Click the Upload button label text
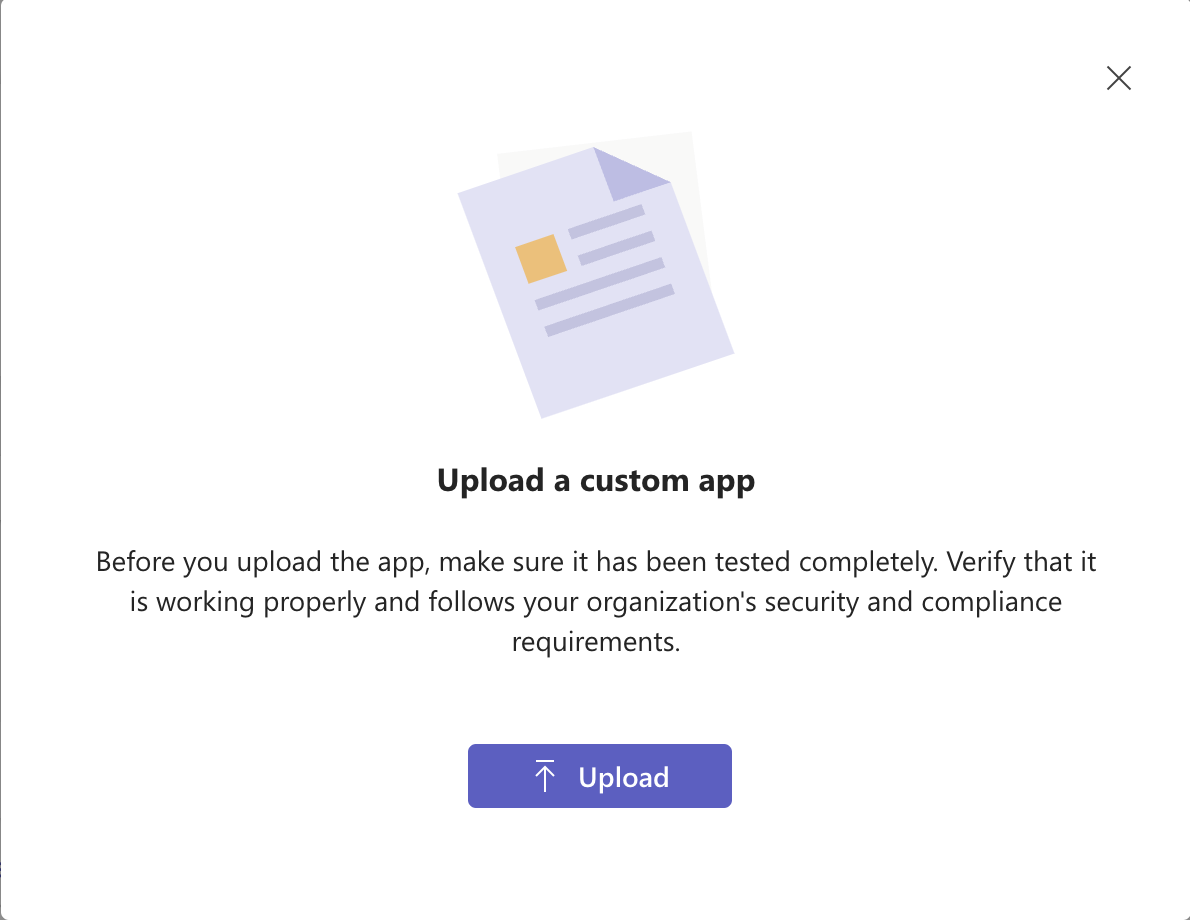Viewport: 1190px width, 920px height. [x=623, y=776]
